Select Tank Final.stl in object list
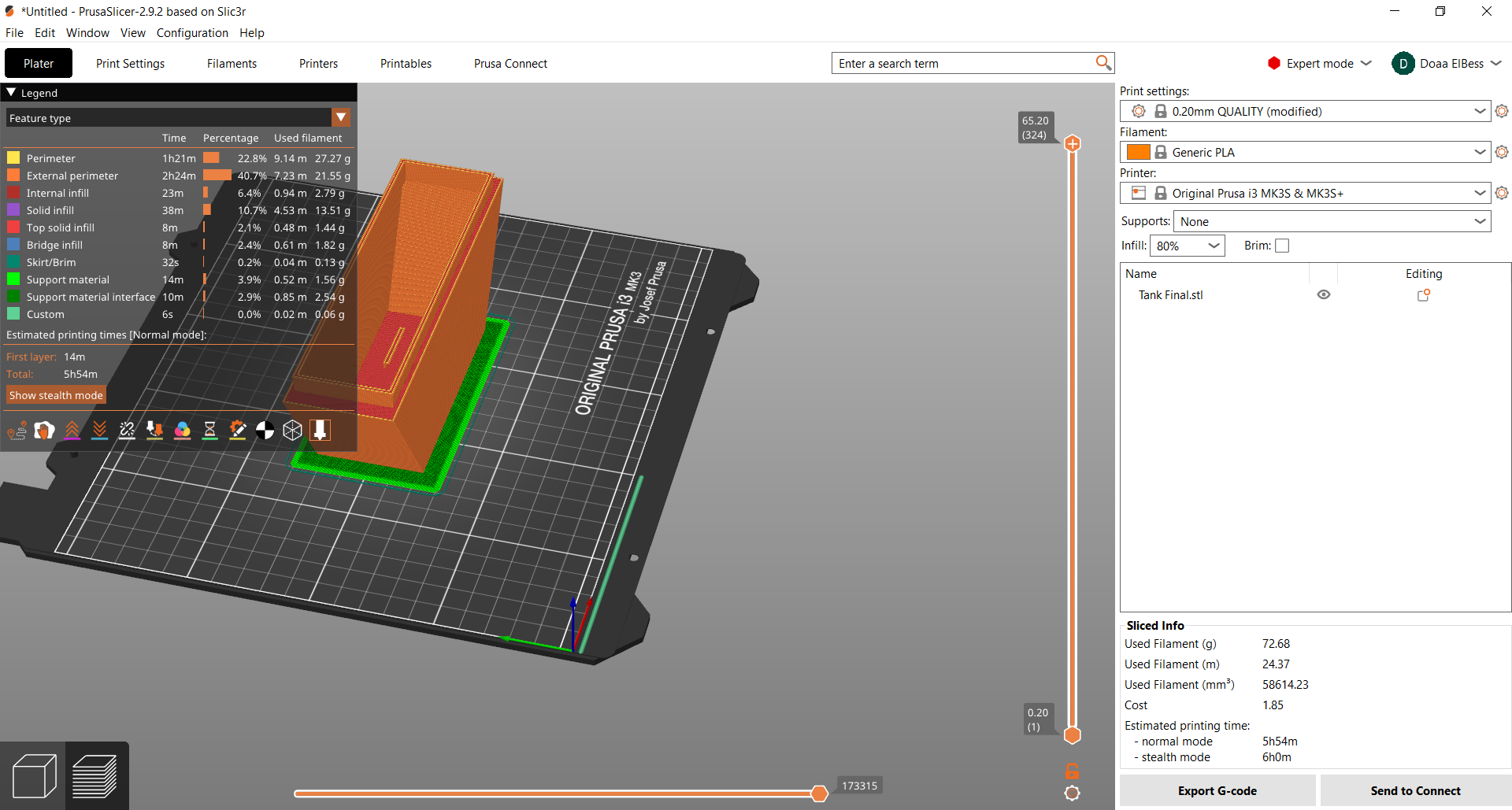 click(1170, 295)
